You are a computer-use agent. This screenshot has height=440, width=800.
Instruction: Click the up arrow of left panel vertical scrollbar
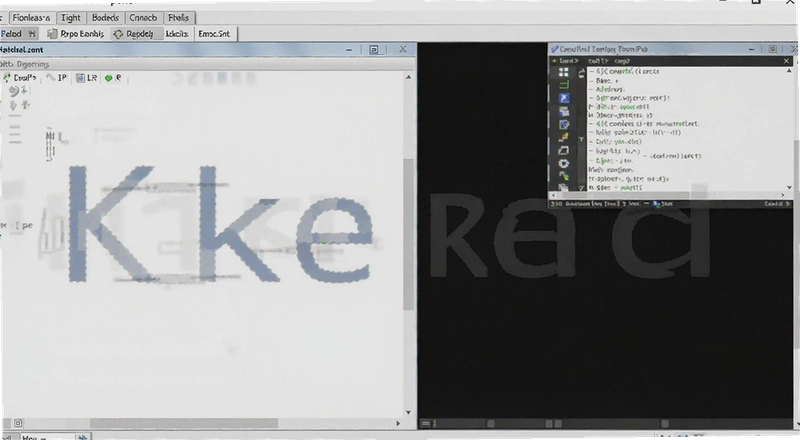[408, 77]
